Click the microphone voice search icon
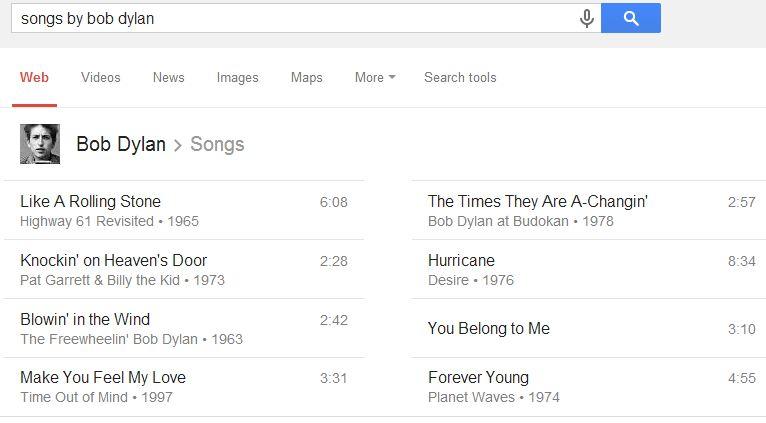 [587, 18]
